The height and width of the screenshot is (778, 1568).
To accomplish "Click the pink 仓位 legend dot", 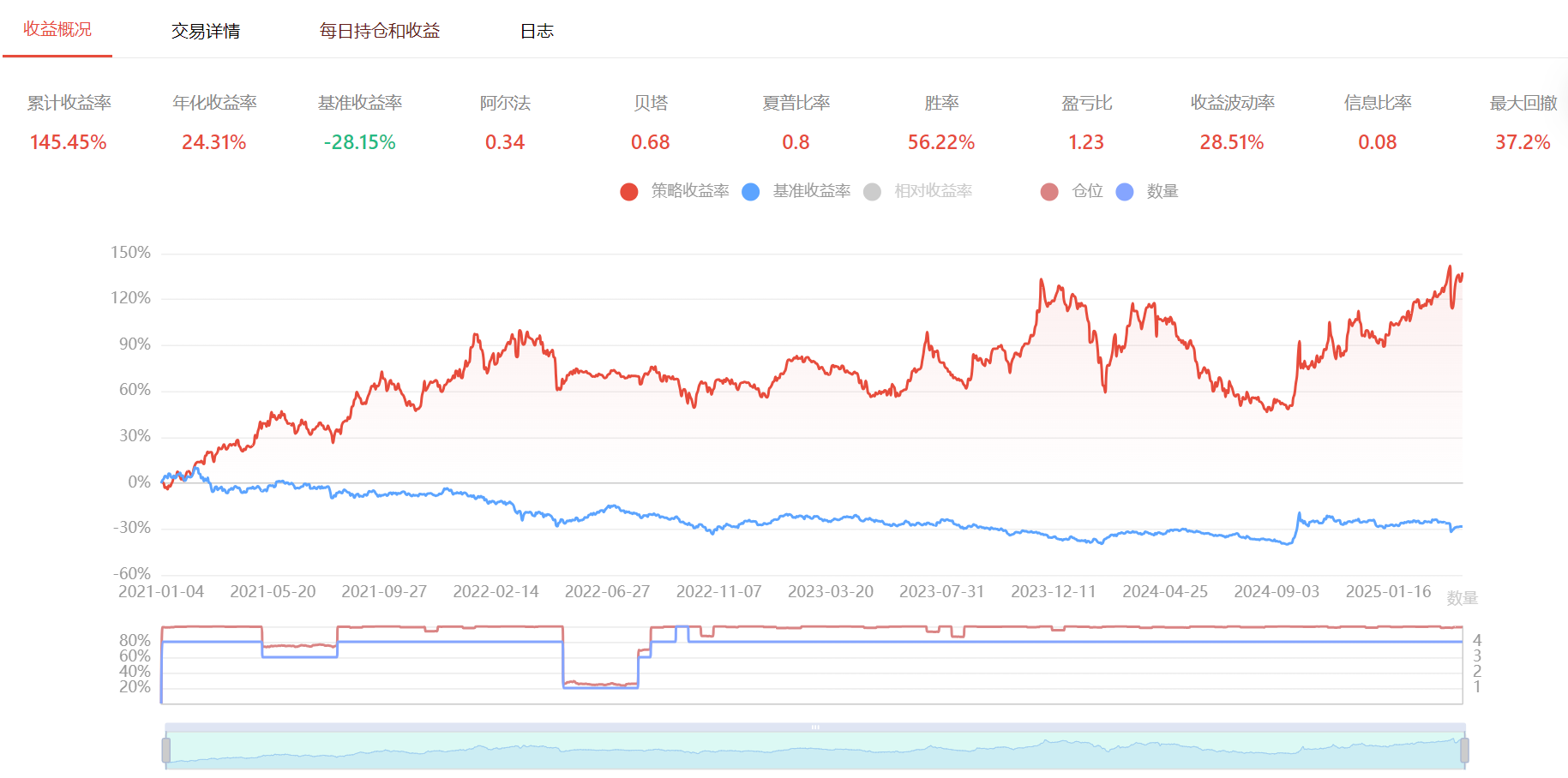I will (x=1049, y=192).
